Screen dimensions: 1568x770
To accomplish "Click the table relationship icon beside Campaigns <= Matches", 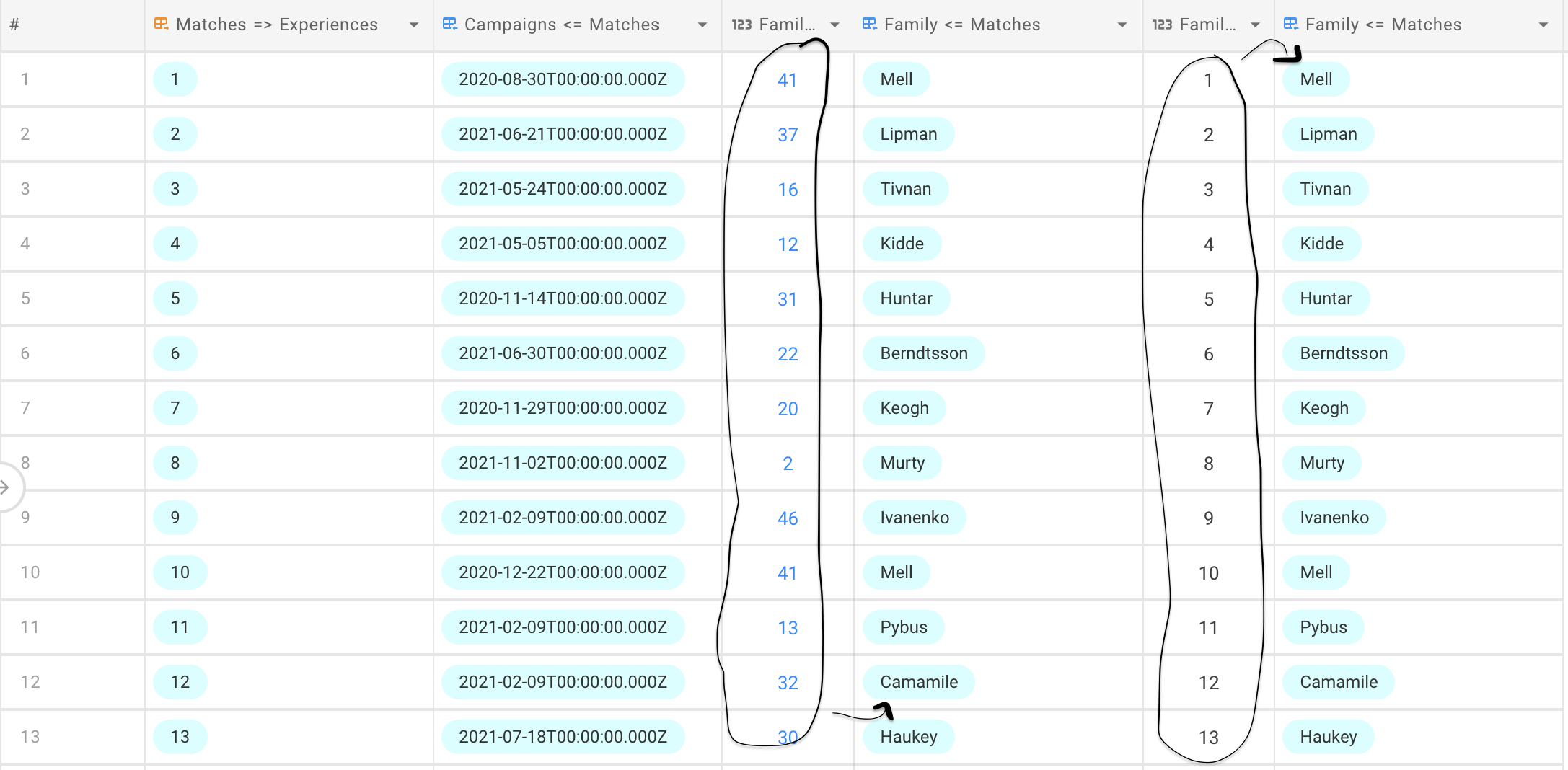I will point(449,24).
